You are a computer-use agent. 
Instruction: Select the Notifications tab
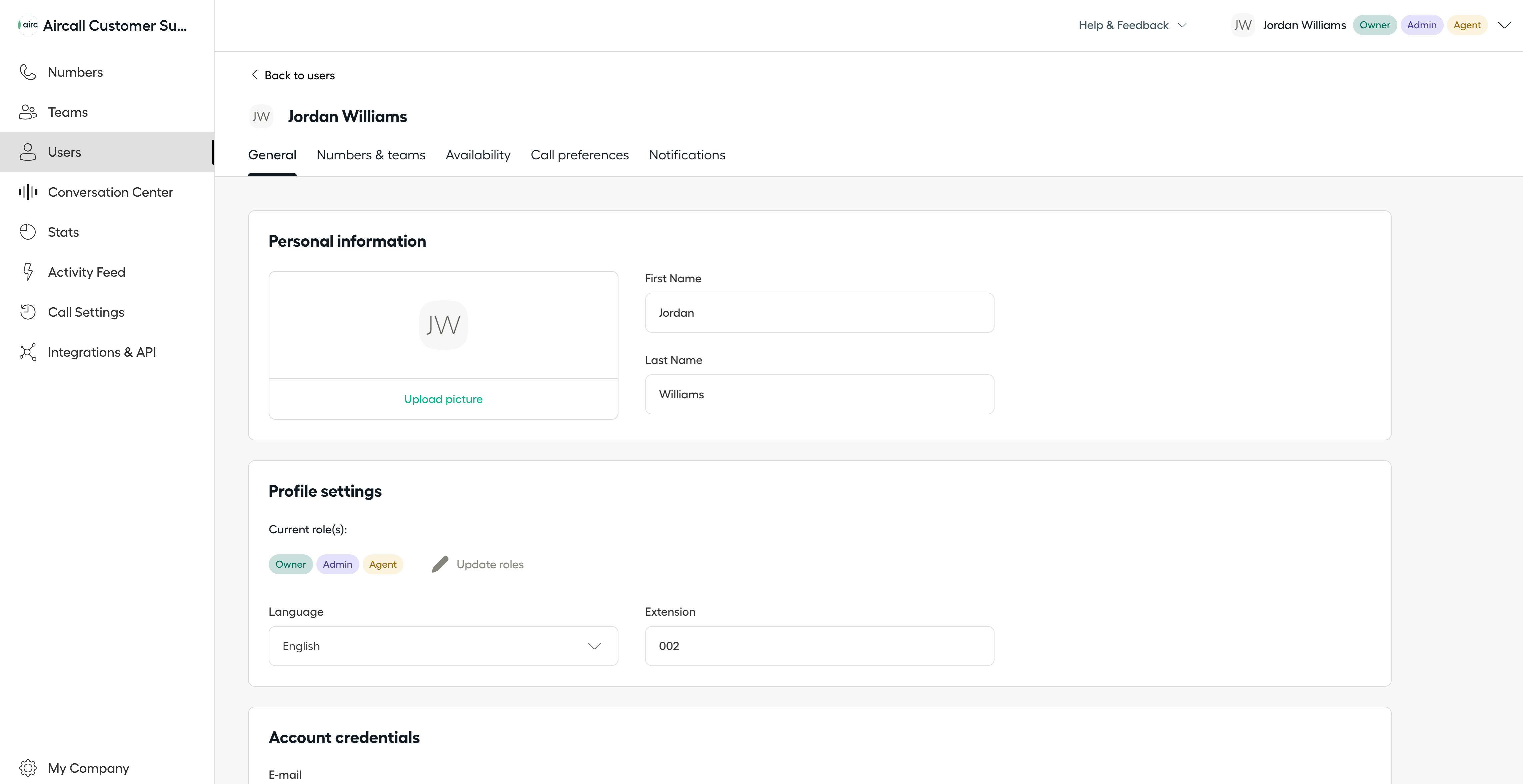tap(687, 155)
